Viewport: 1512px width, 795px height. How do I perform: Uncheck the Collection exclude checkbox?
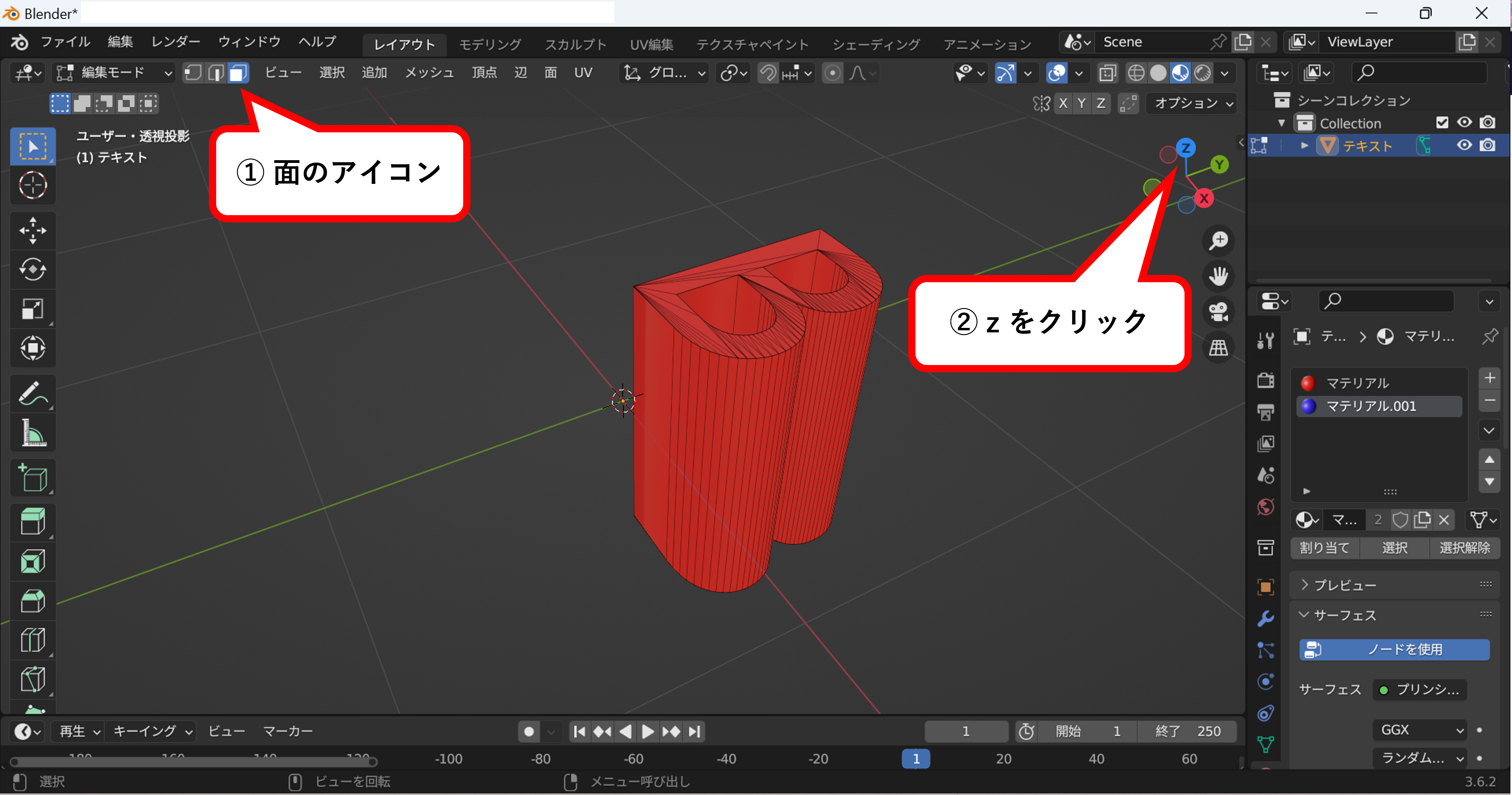tap(1442, 122)
